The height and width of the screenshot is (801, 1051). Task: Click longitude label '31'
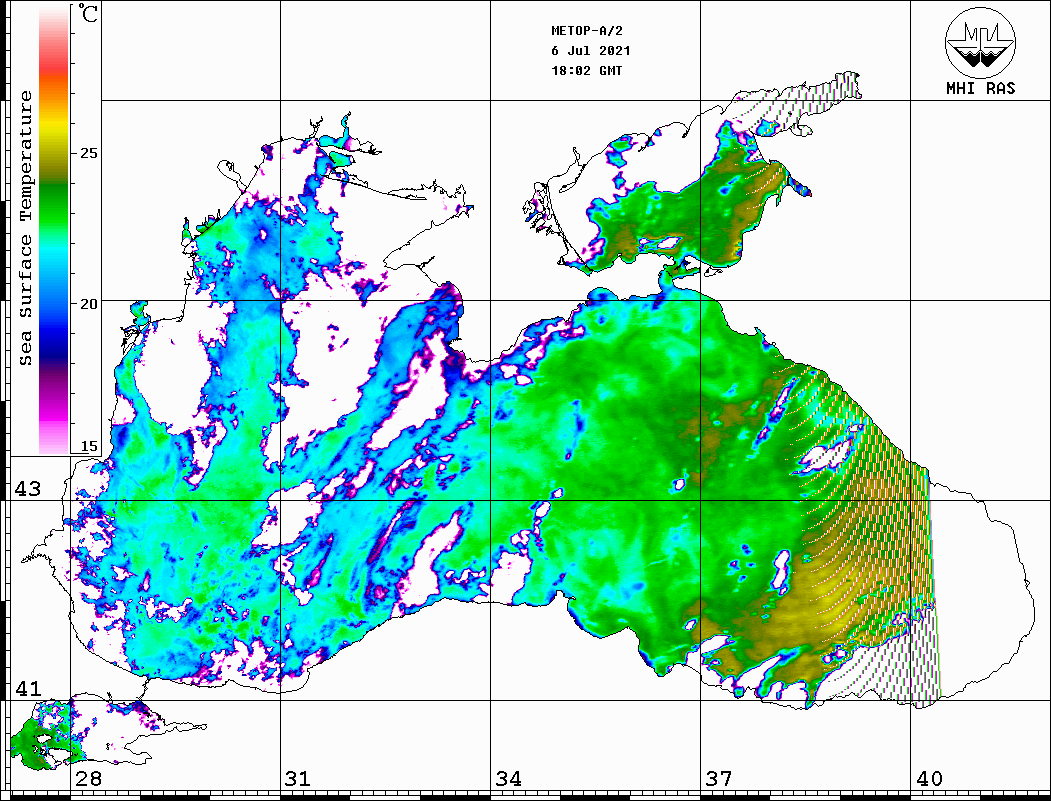[x=298, y=779]
